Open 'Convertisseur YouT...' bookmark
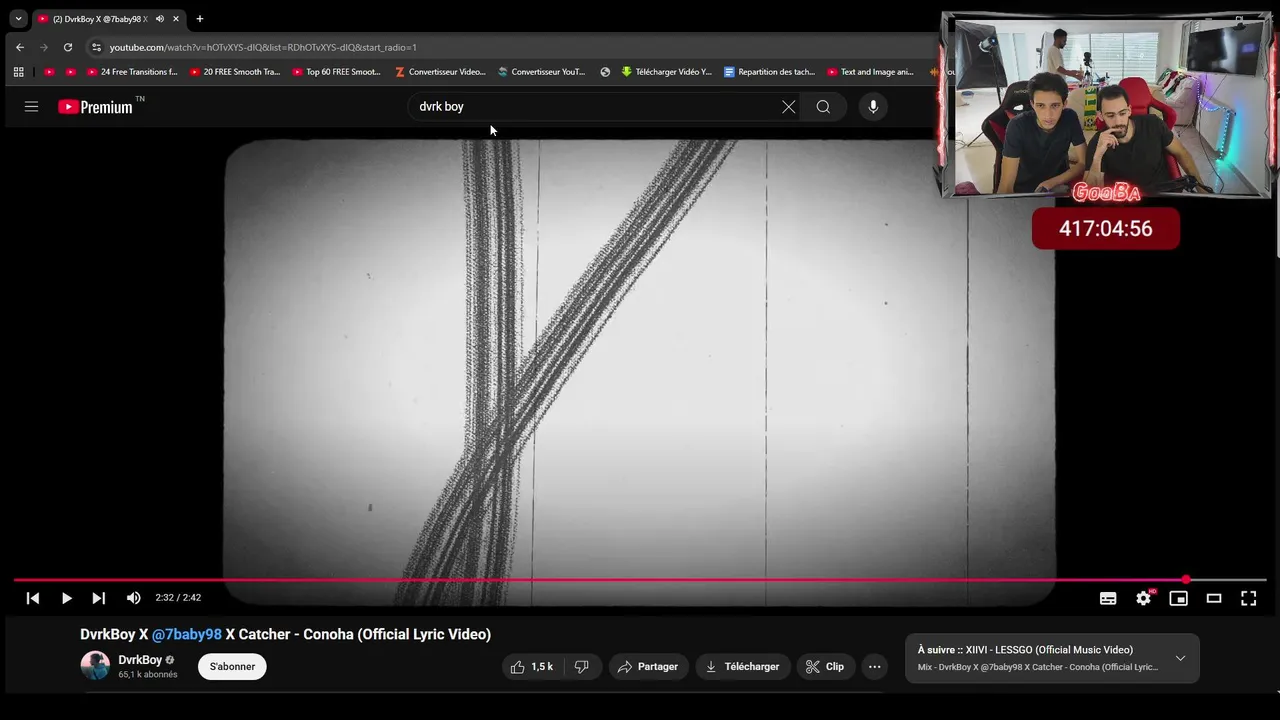Image resolution: width=1280 pixels, height=720 pixels. click(x=542, y=72)
